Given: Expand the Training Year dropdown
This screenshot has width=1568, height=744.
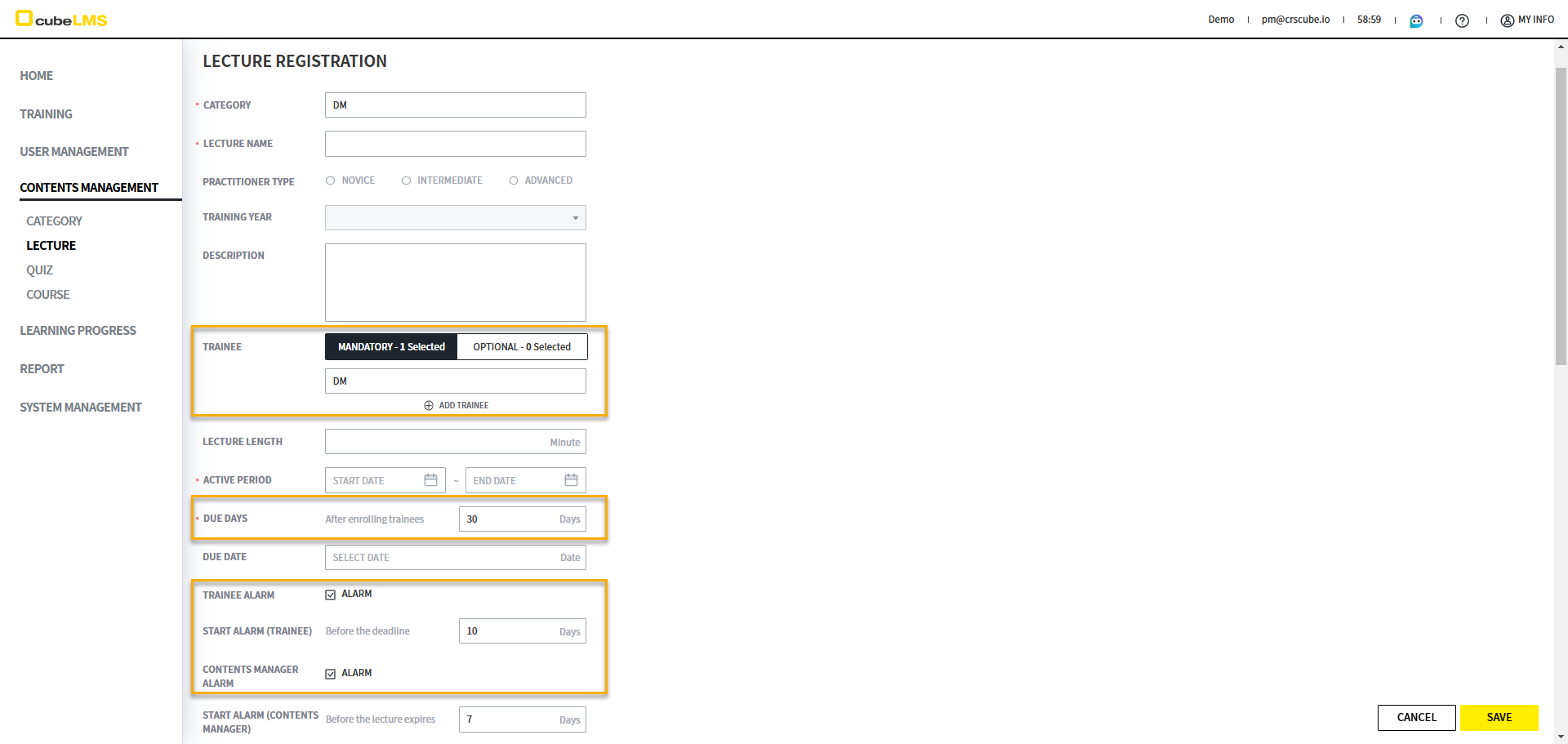Looking at the screenshot, I should point(455,218).
